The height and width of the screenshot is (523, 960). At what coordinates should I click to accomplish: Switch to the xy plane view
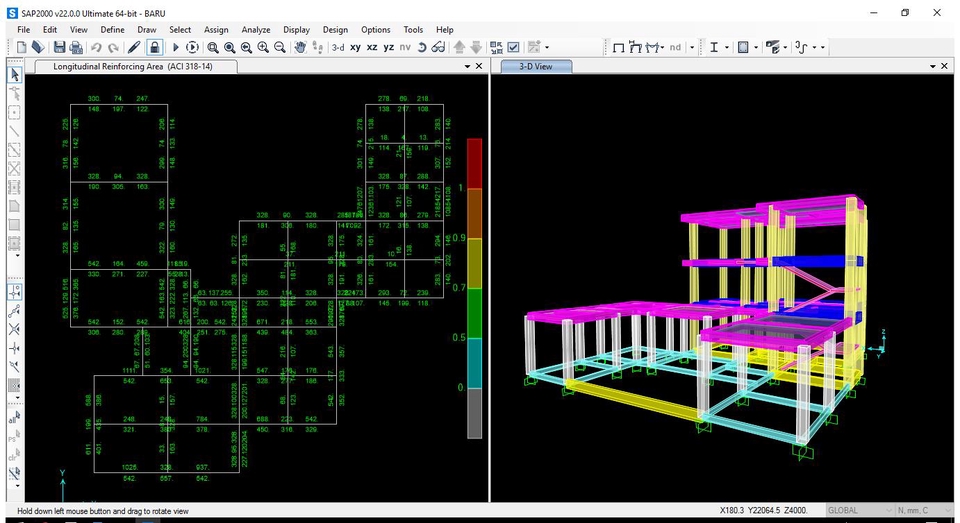click(x=355, y=47)
